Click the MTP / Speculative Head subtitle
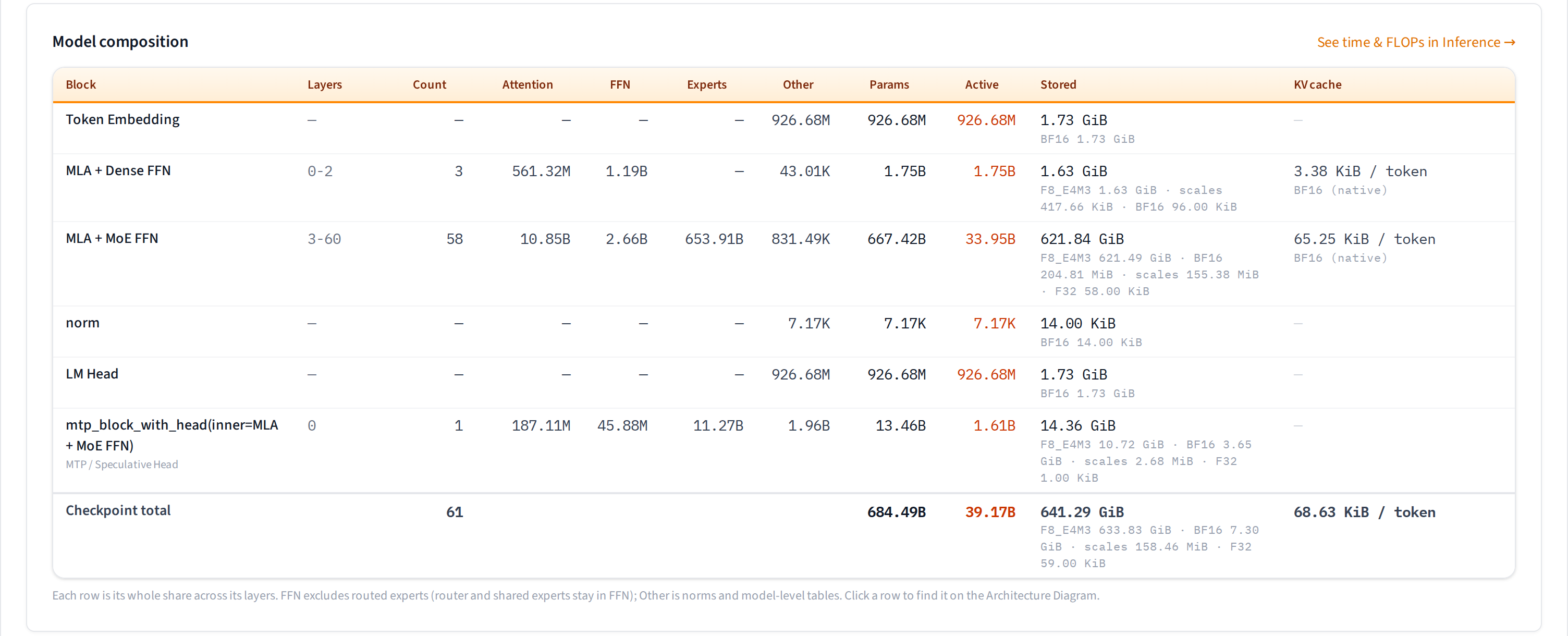 pos(122,464)
